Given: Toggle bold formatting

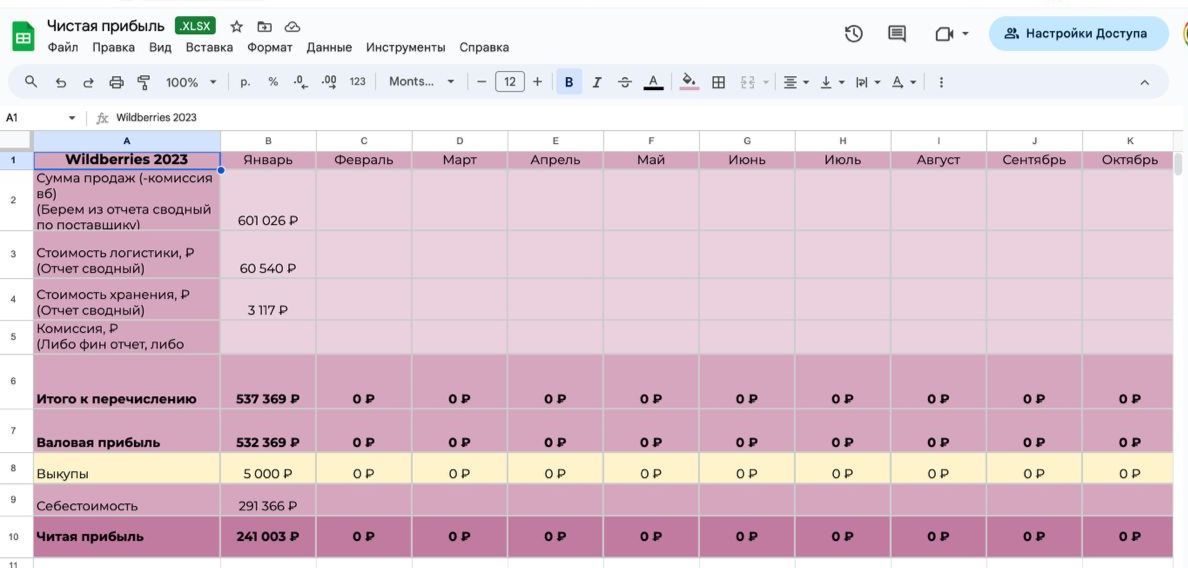Looking at the screenshot, I should (569, 82).
